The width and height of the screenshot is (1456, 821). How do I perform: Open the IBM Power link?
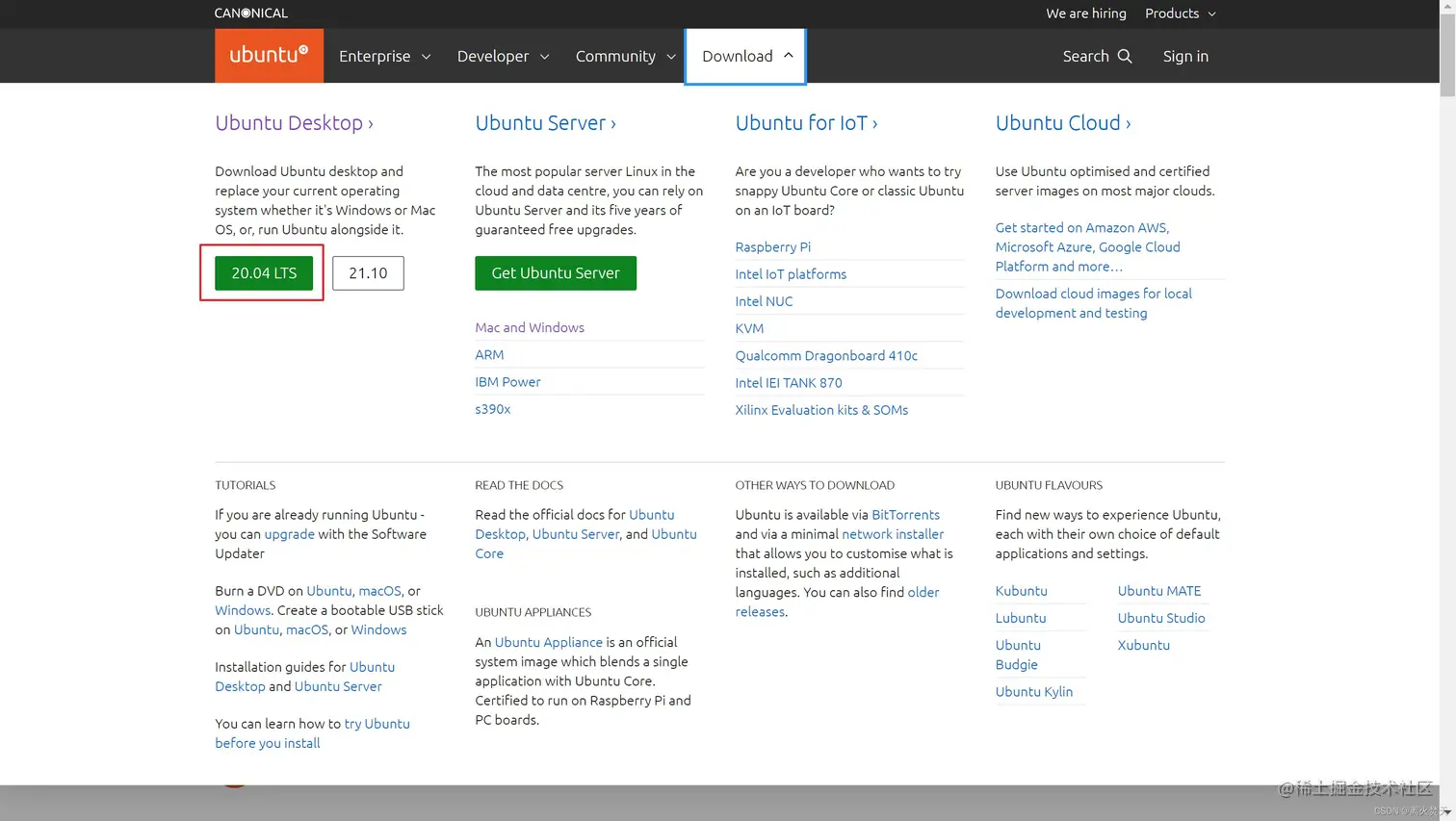tap(507, 381)
